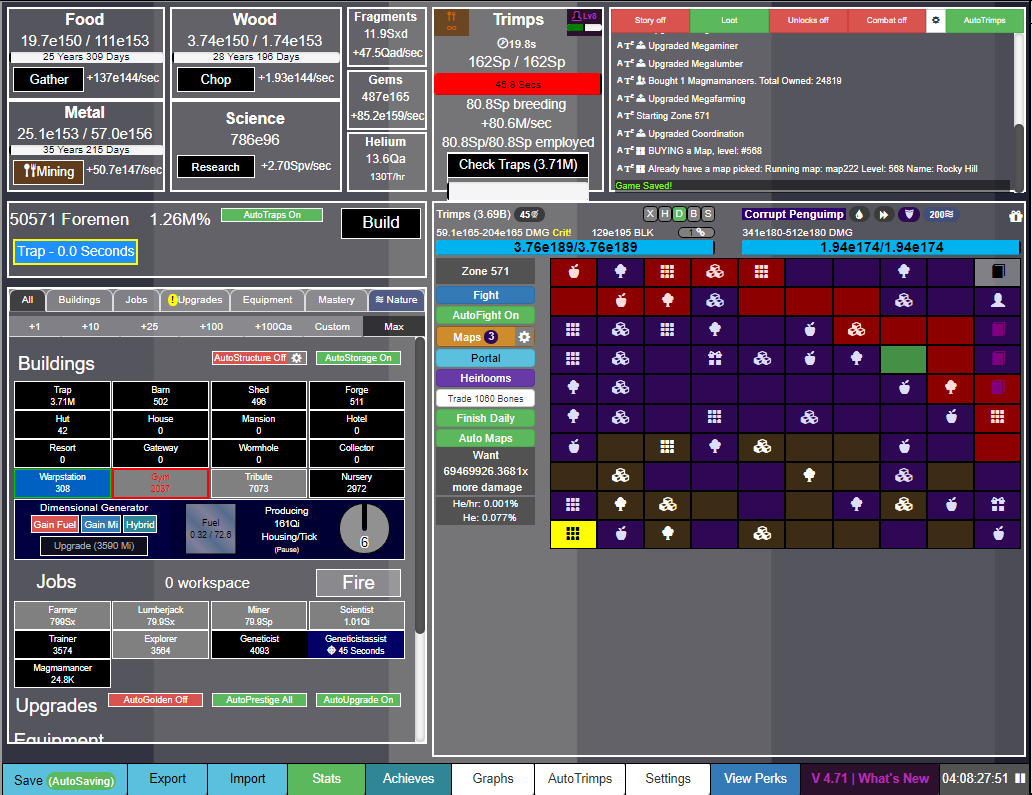1032x795 pixels.
Task: Toggle Loot message filter
Action: point(729,20)
